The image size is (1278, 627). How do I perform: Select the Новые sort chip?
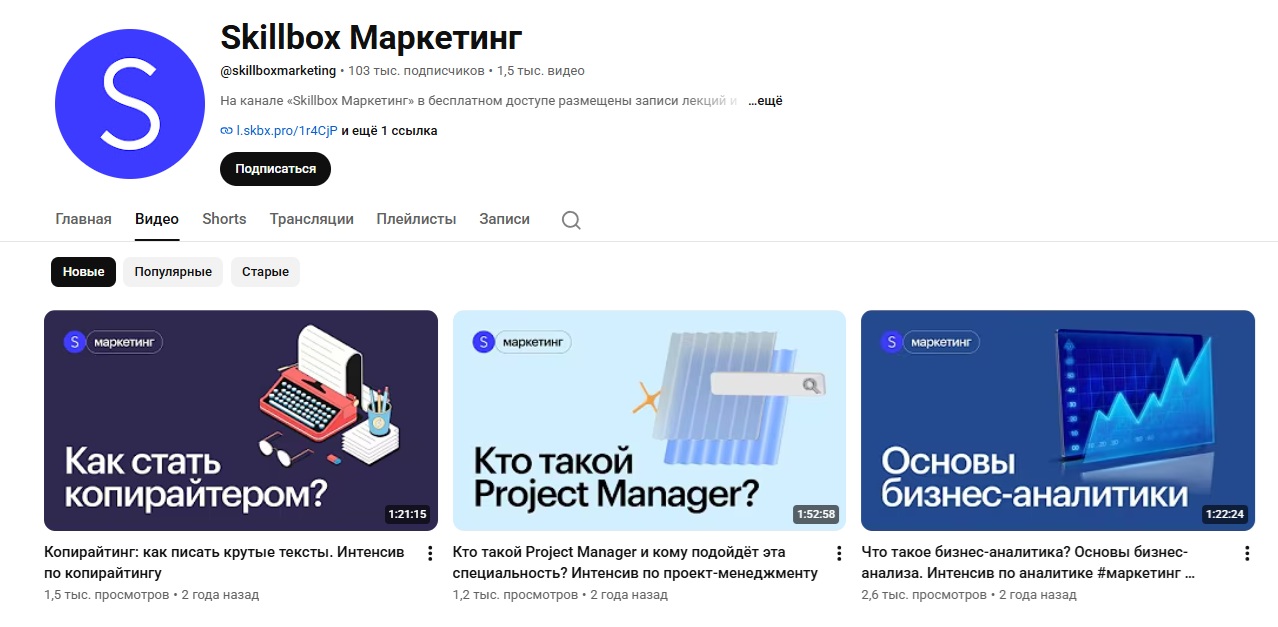click(84, 272)
